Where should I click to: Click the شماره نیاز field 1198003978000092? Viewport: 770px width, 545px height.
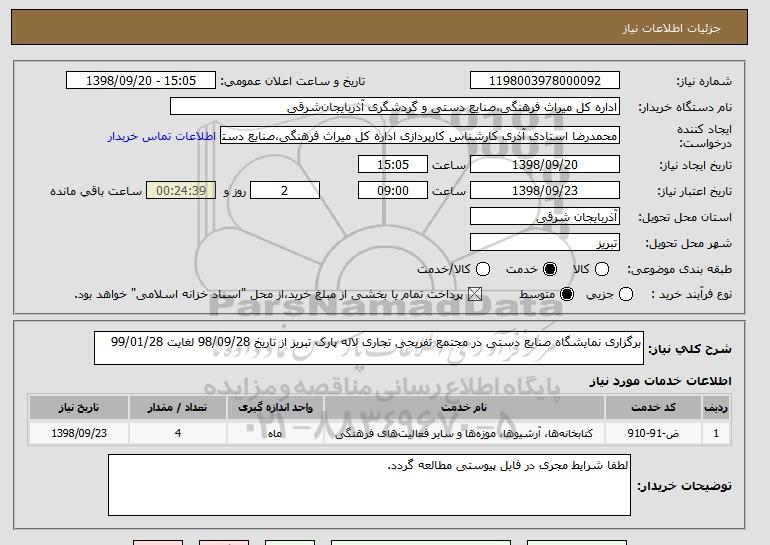click(545, 81)
